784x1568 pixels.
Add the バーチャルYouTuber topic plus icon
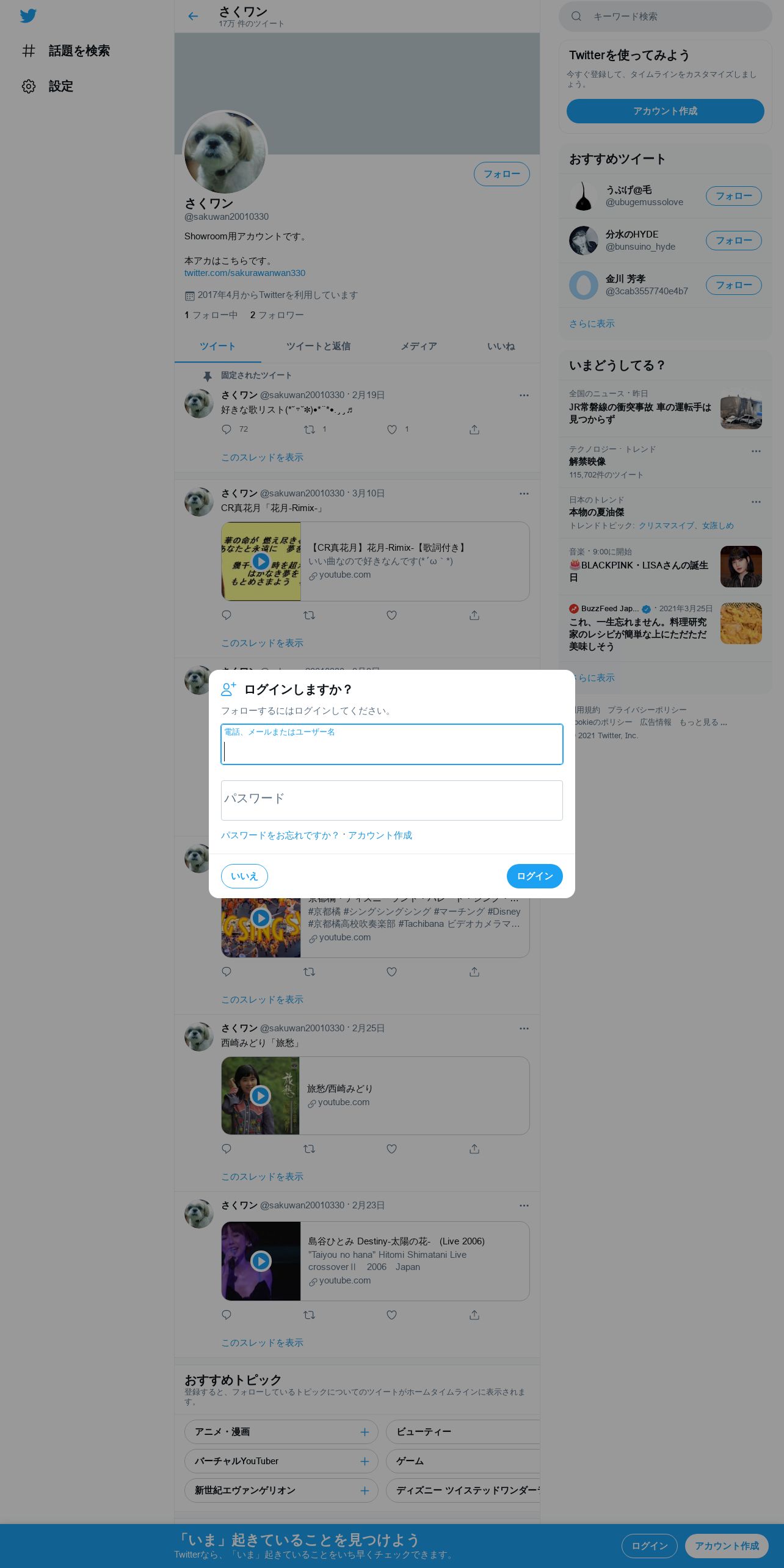[x=365, y=1461]
